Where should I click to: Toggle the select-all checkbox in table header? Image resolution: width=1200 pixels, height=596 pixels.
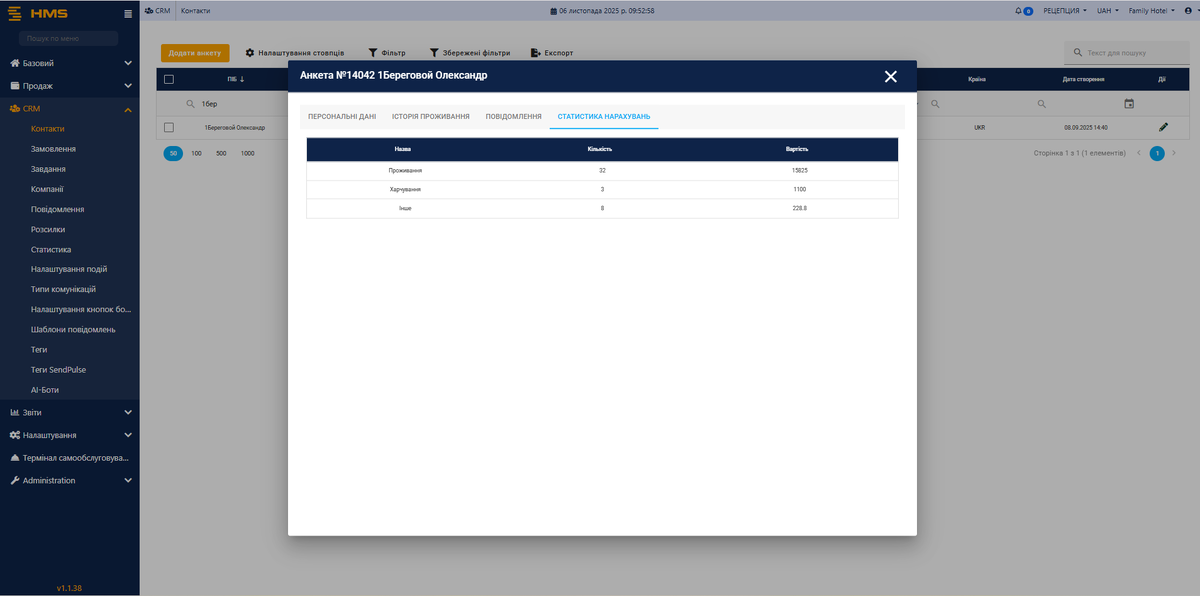(169, 79)
